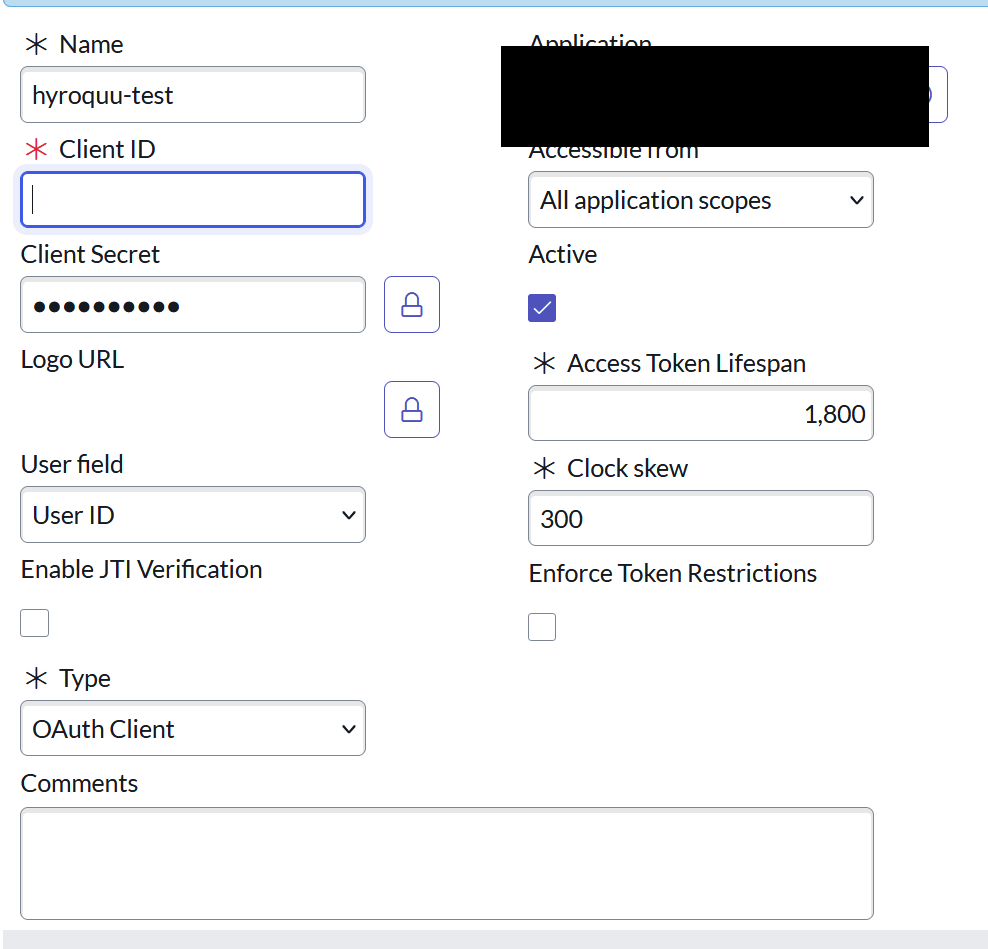Click the Enforce Token Restrictions label
Viewport: 988px width, 949px height.
click(672, 574)
